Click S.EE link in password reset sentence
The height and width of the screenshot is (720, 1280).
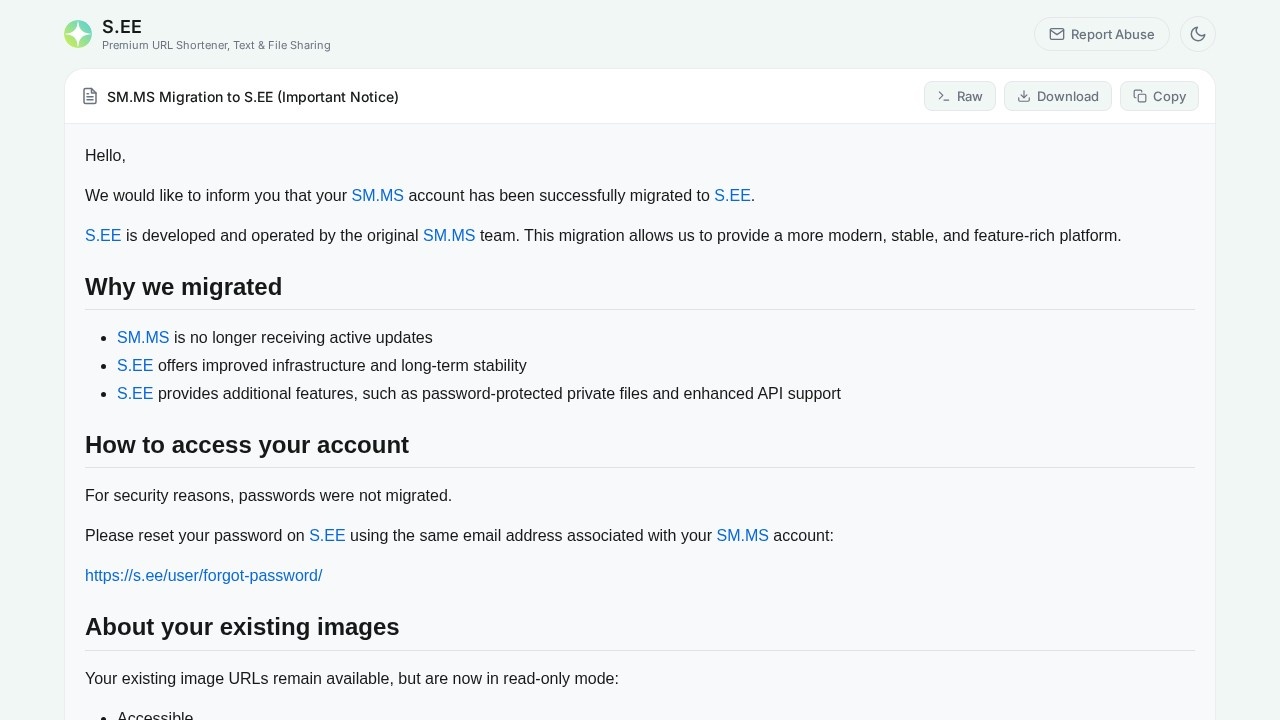click(327, 536)
